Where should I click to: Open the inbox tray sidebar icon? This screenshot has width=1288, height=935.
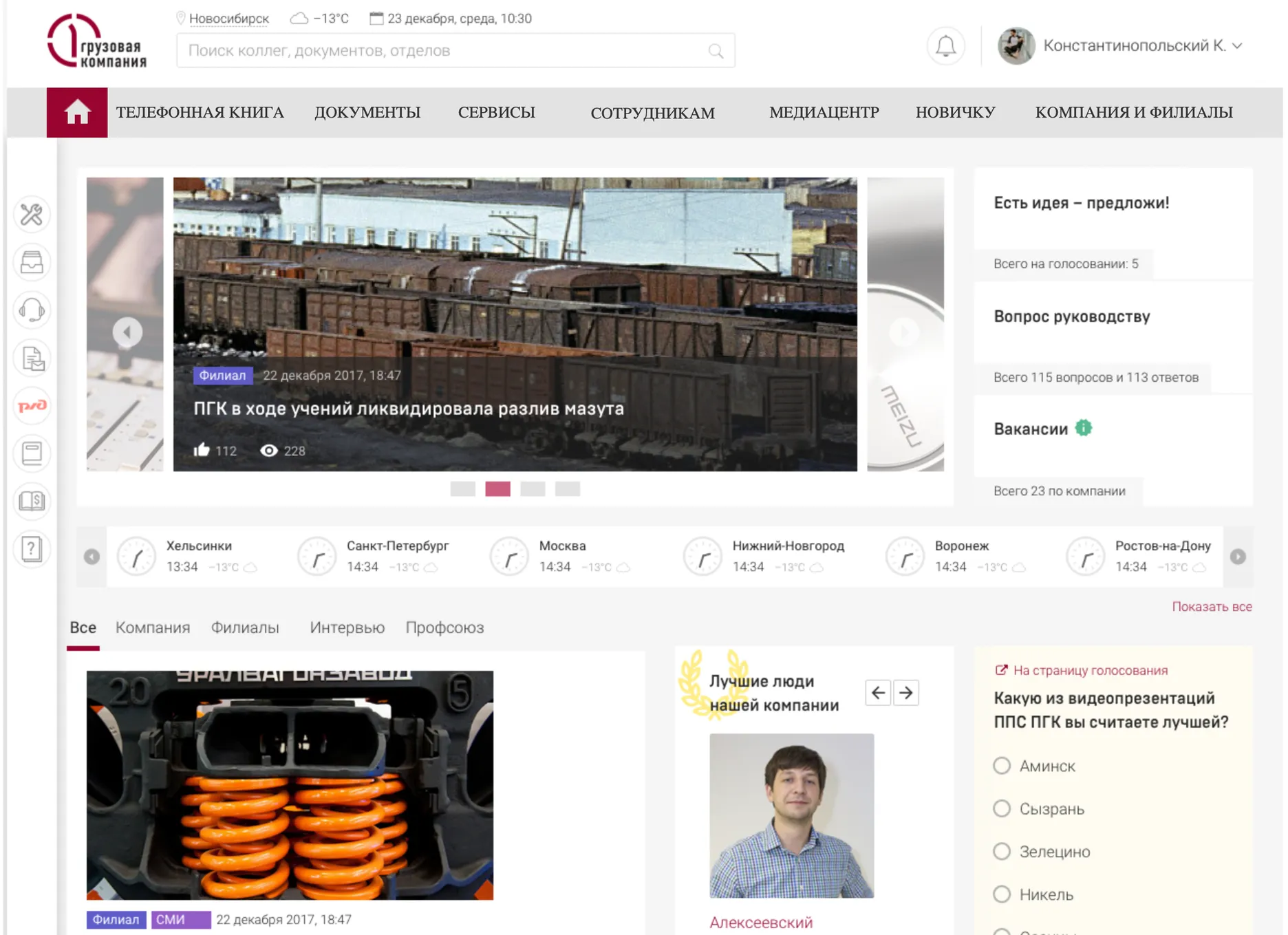tap(32, 262)
